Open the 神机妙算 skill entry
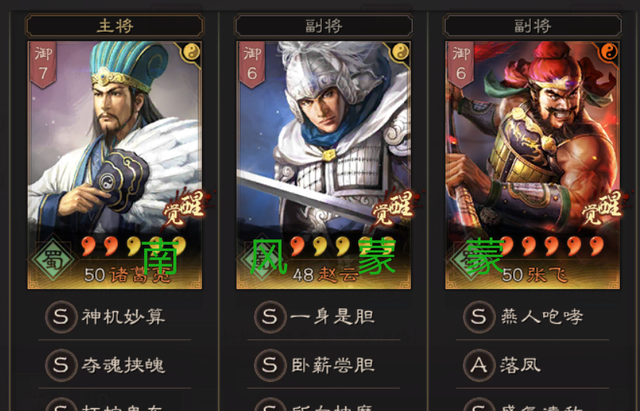 [115, 317]
